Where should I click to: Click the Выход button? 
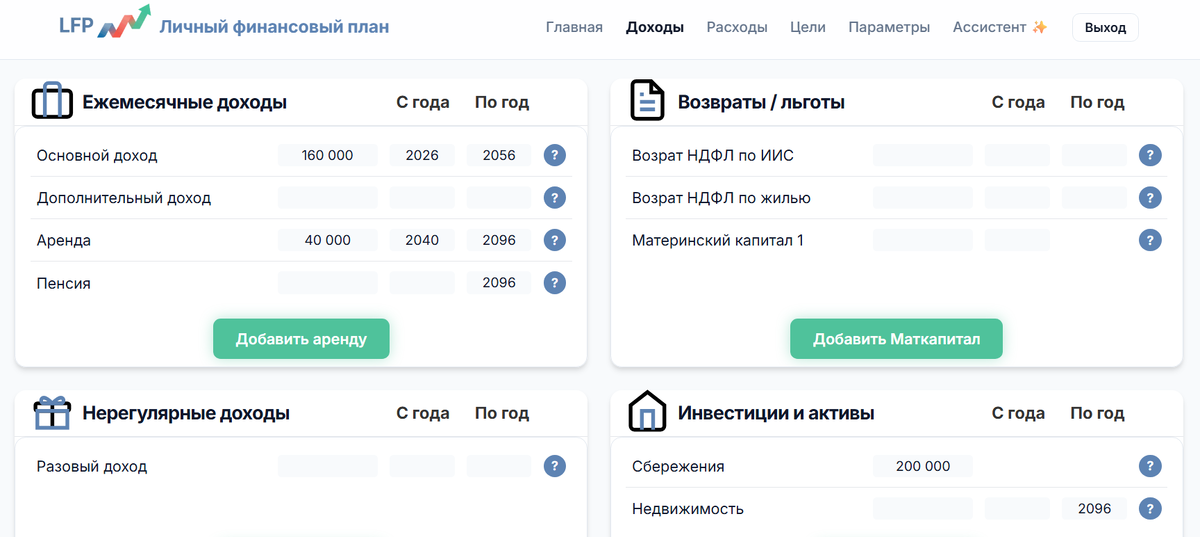[x=1105, y=28]
